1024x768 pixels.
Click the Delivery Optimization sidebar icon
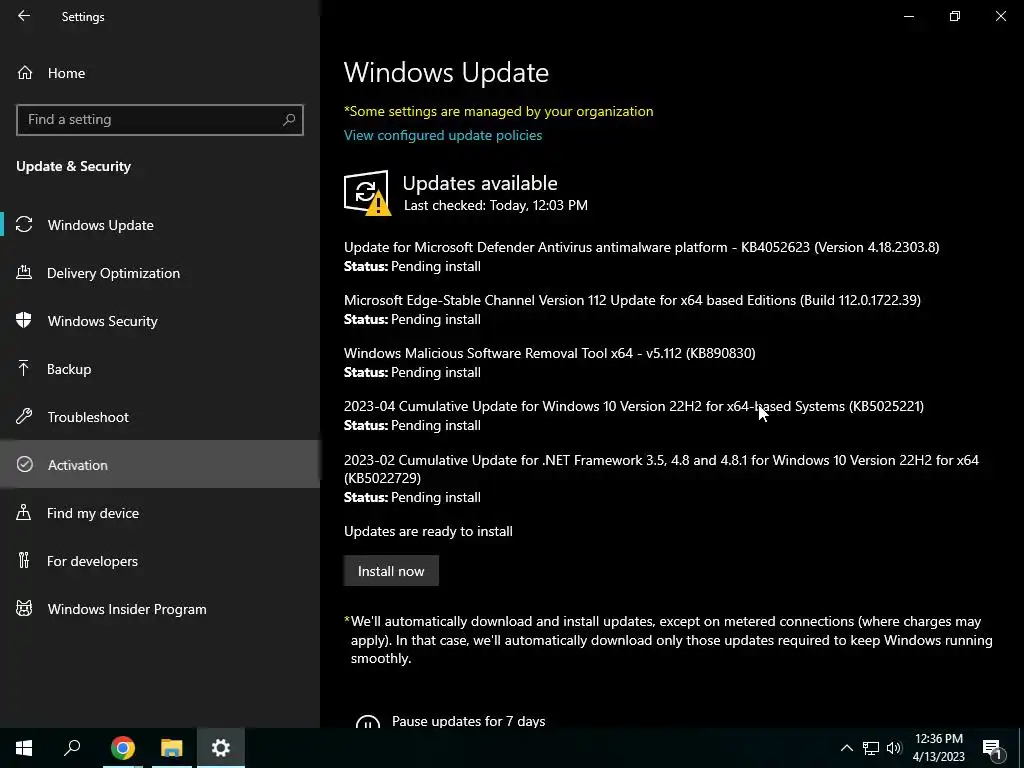pyautogui.click(x=24, y=272)
